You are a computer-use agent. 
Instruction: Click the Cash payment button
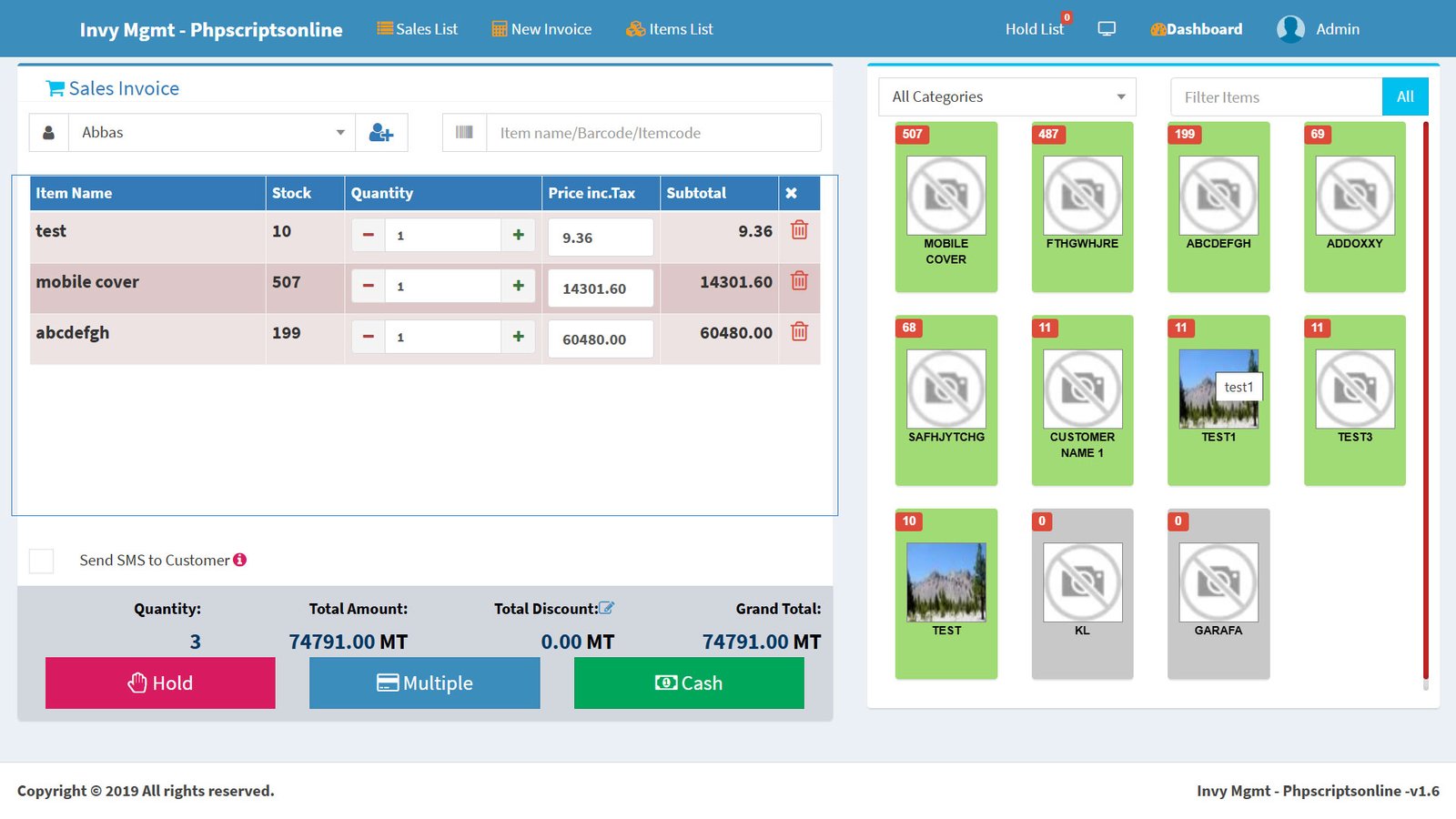click(x=689, y=683)
